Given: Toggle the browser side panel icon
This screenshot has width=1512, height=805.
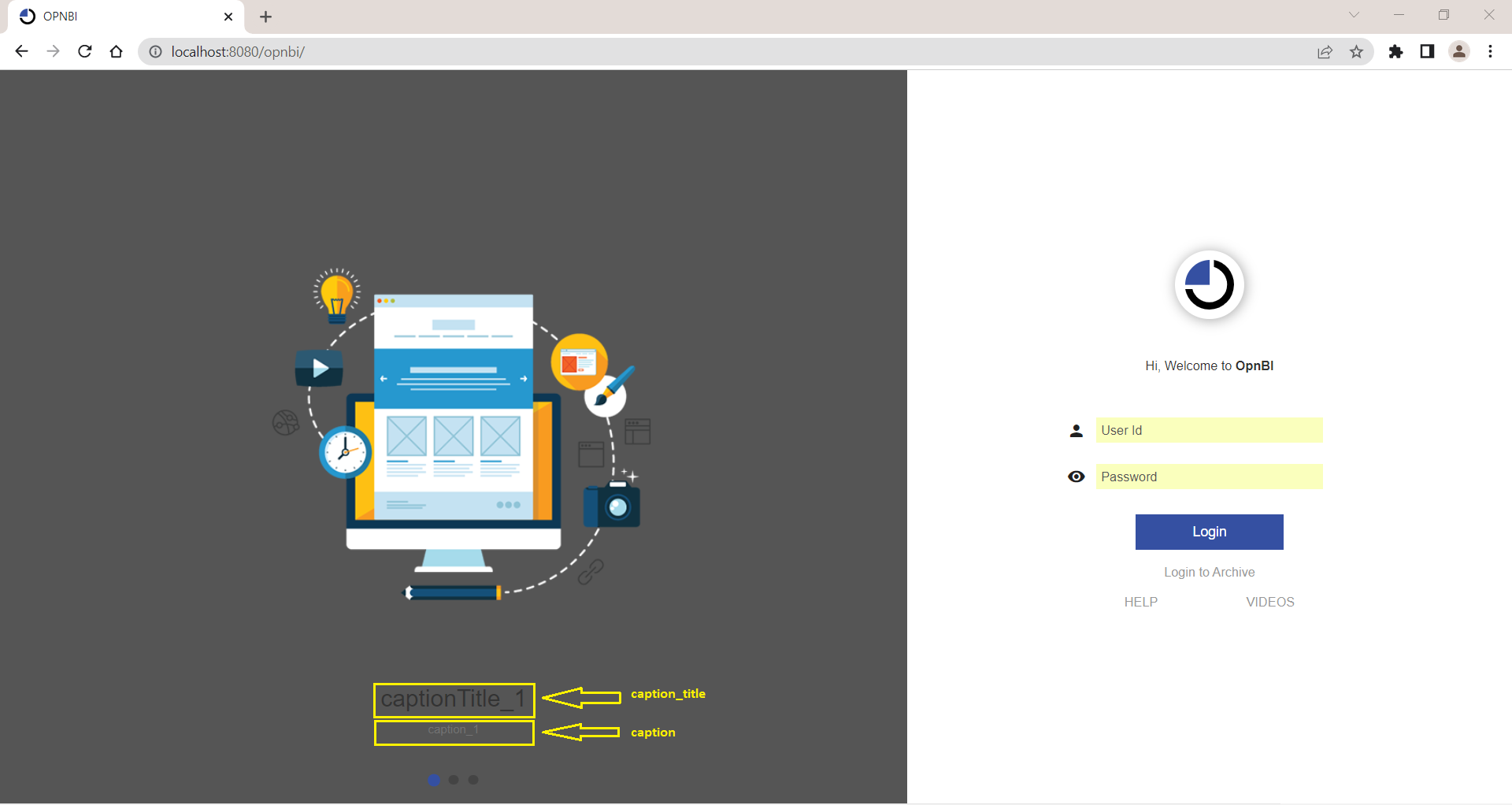Looking at the screenshot, I should tap(1427, 51).
